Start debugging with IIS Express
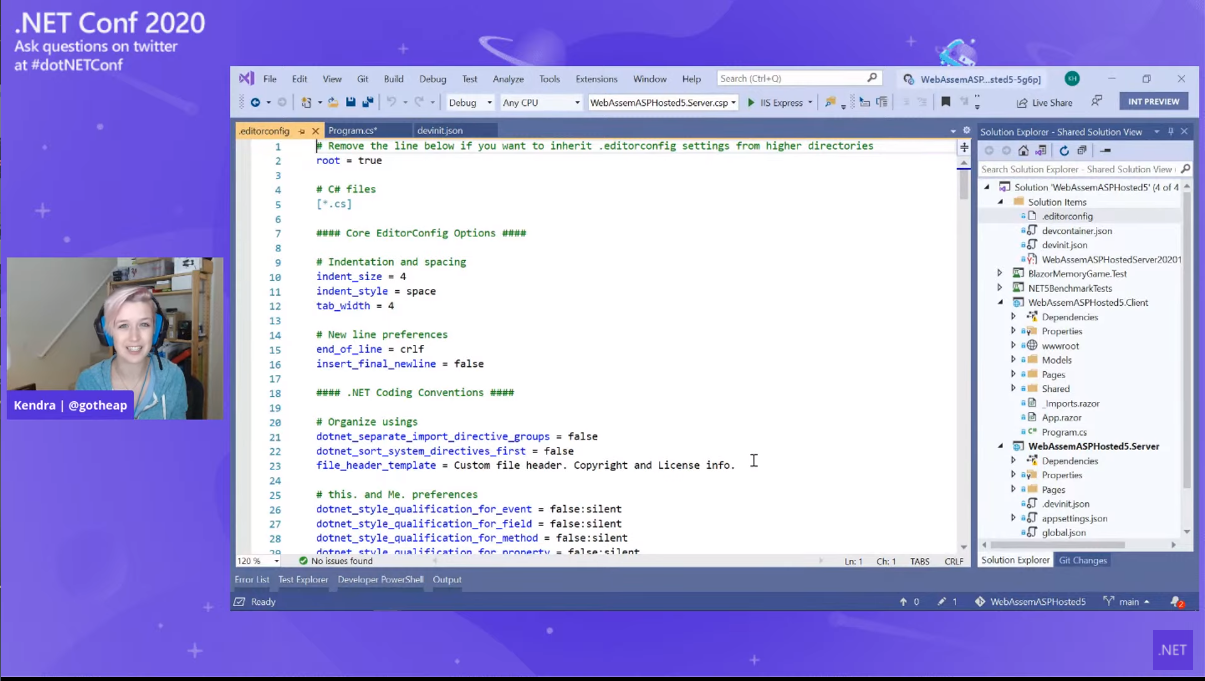Viewport: 1205px width, 681px height. pos(775,102)
